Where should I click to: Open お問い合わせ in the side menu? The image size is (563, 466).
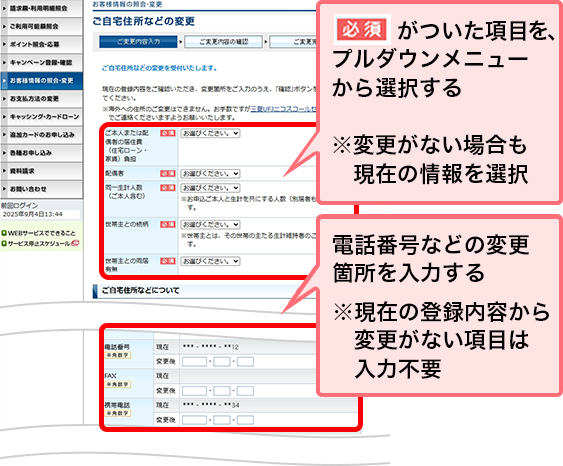(x=41, y=189)
